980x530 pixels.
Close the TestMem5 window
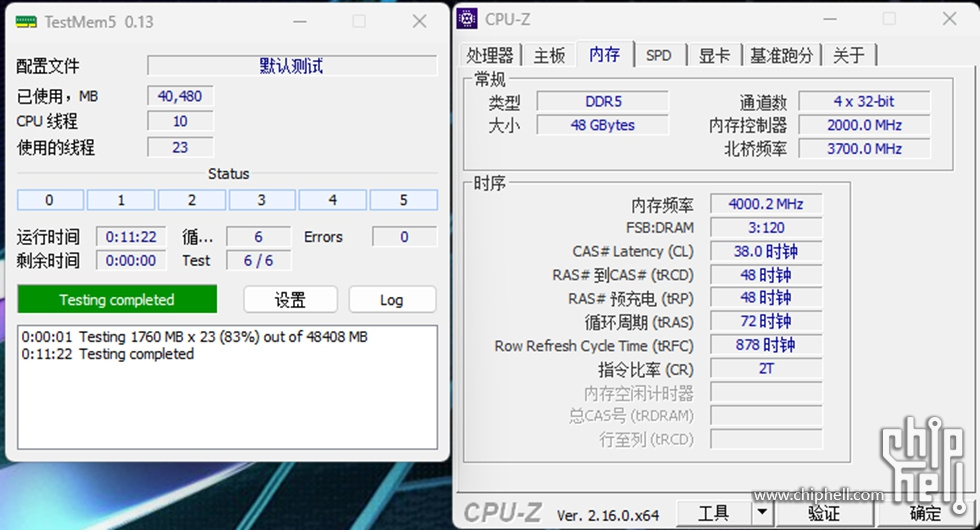[419, 22]
